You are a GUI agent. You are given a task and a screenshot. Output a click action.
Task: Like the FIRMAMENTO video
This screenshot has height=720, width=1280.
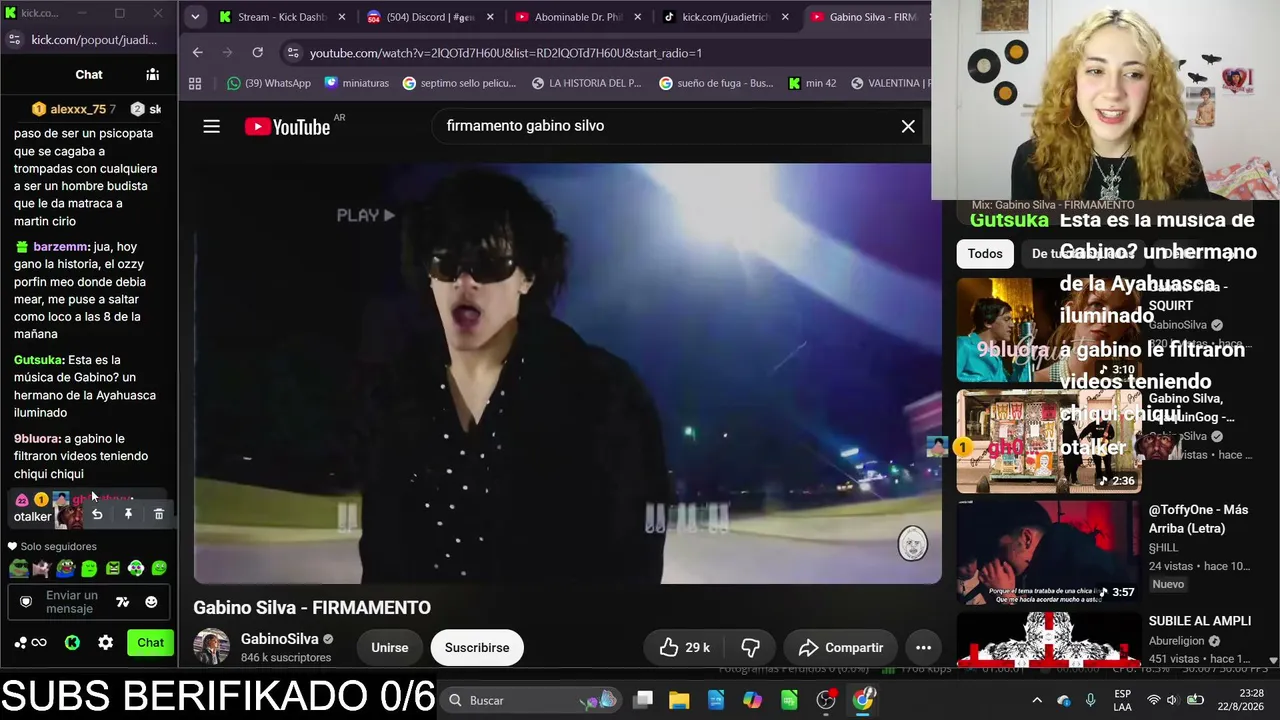click(684, 648)
